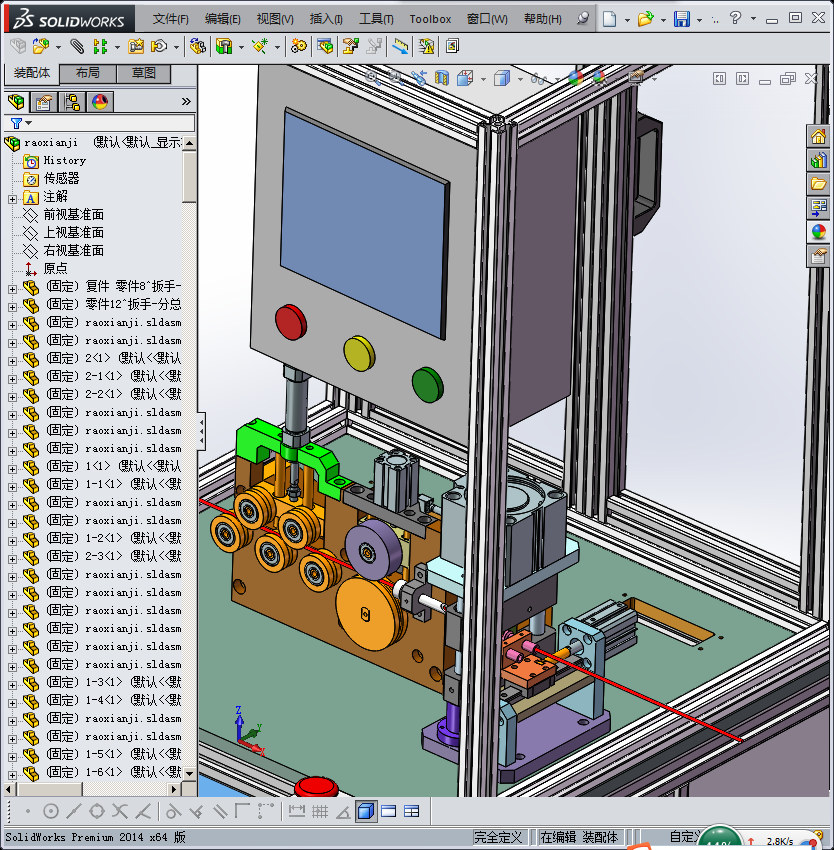Click the Previous View icon
The width and height of the screenshot is (834, 850).
coord(419,79)
